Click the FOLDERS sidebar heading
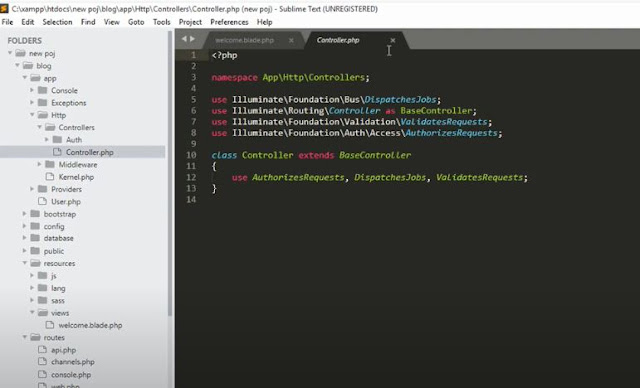The image size is (640, 388). (x=24, y=40)
